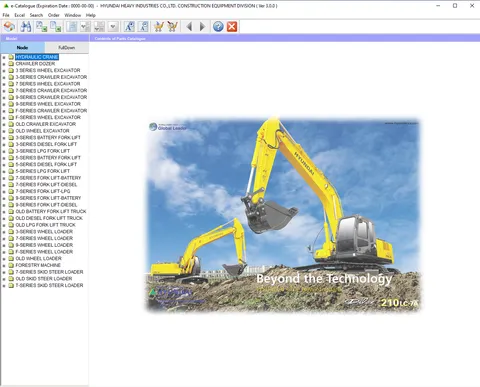The height and width of the screenshot is (387, 480).
Task: Open the Excel menu
Action: (x=20, y=15)
